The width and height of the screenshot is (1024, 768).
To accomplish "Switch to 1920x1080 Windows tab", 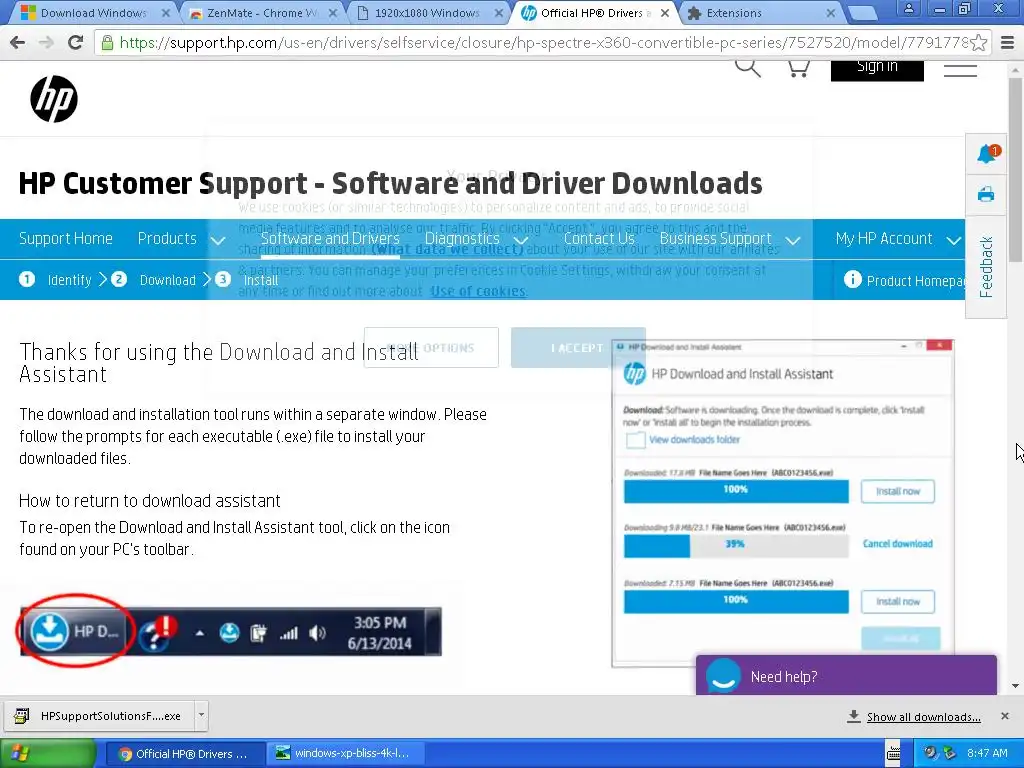I will pos(426,13).
